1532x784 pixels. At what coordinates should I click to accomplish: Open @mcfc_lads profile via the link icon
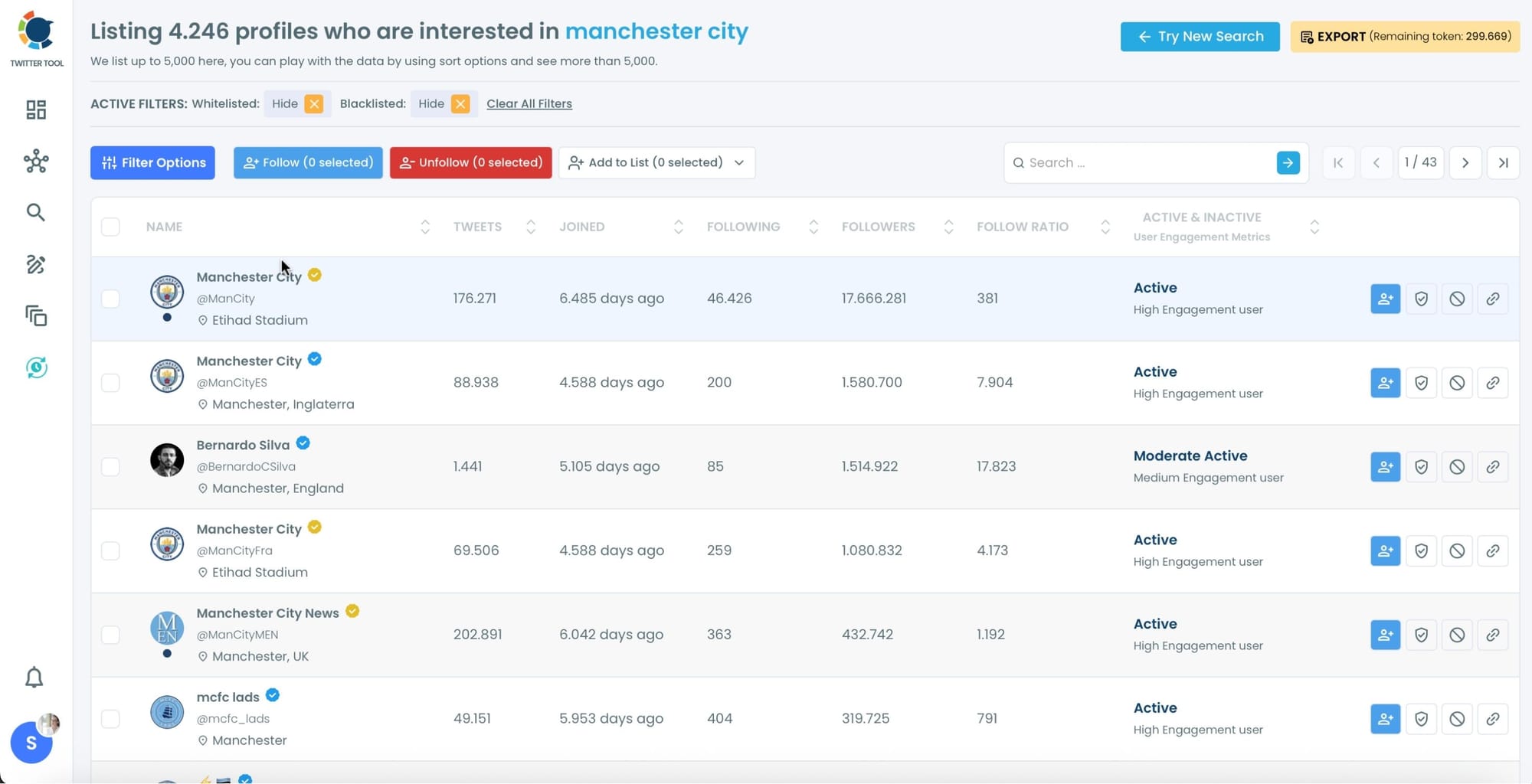(1493, 718)
